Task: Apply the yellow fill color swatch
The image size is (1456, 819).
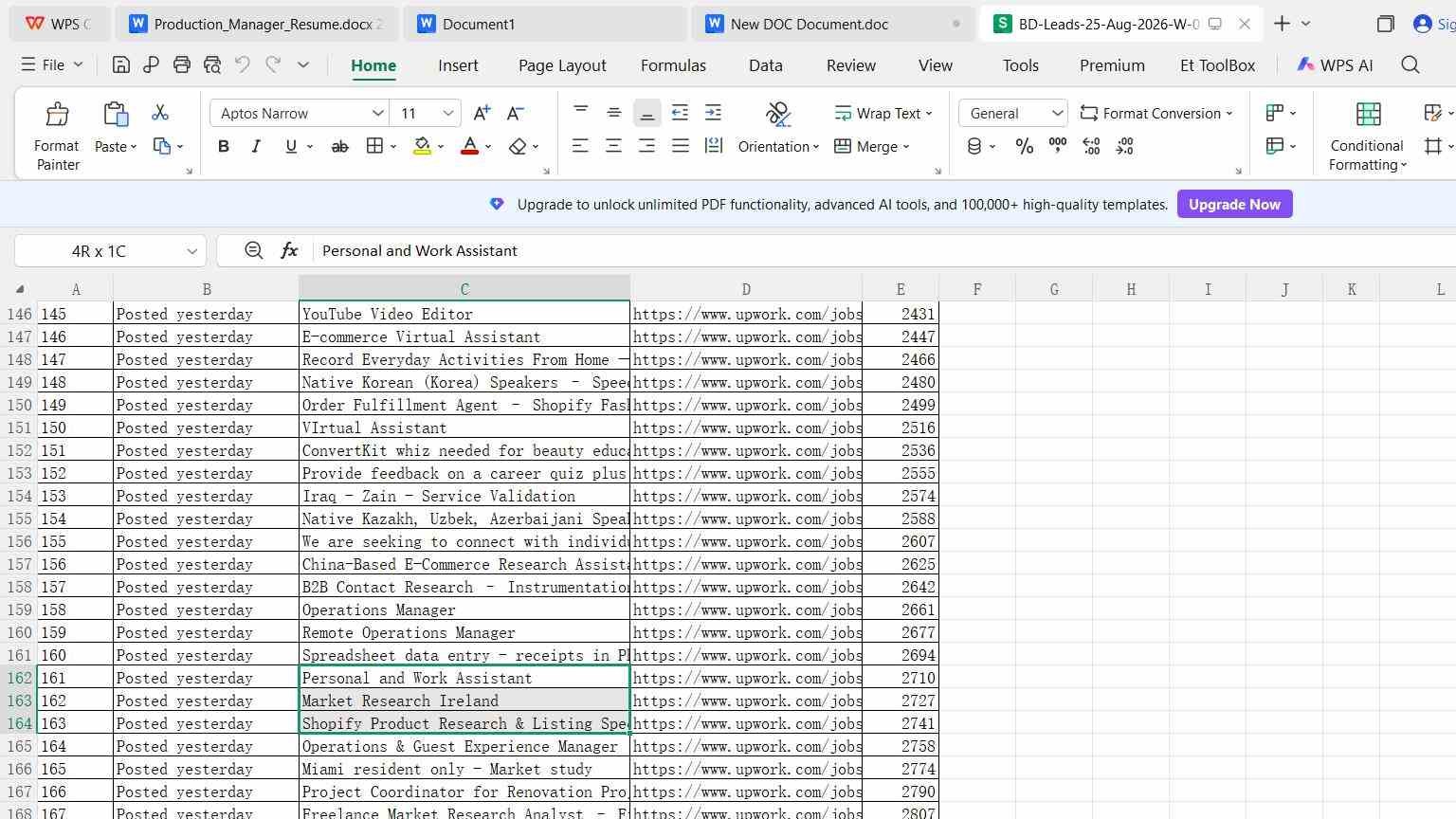Action: (422, 146)
